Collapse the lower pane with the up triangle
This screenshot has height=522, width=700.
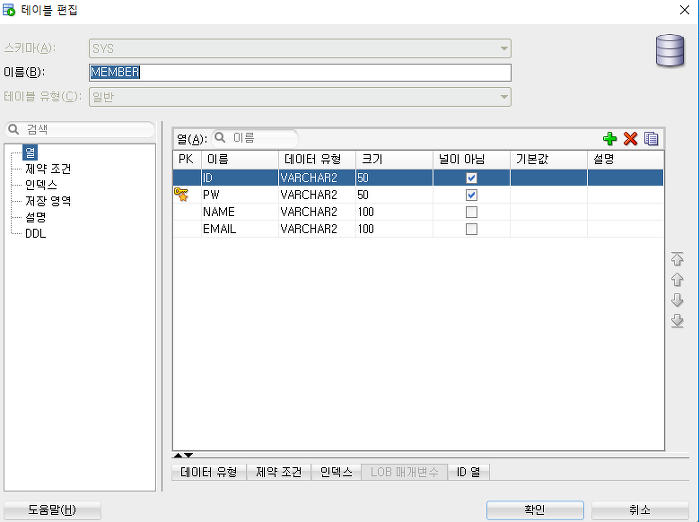178,455
